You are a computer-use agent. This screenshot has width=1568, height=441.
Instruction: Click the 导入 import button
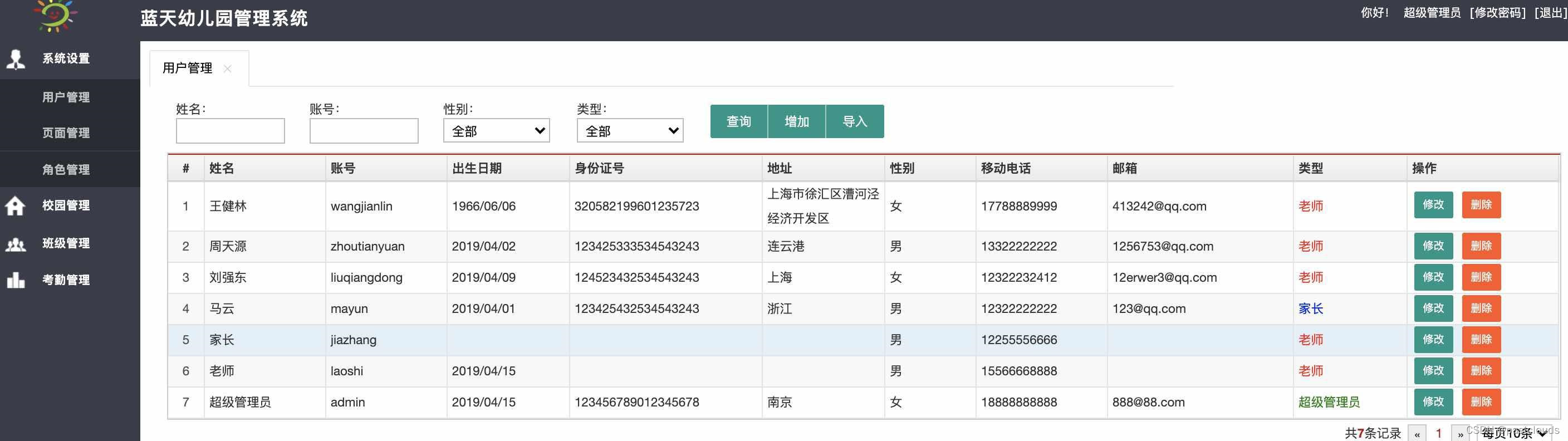point(855,121)
